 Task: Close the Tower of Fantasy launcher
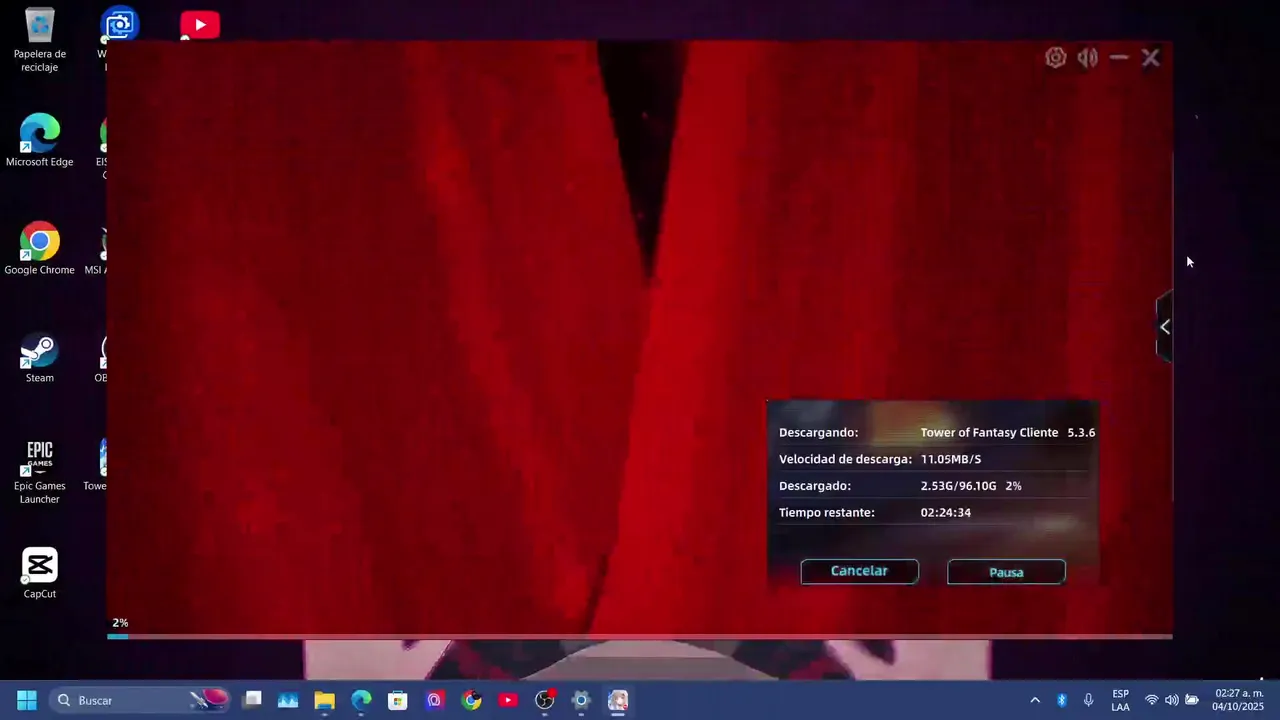1150,58
